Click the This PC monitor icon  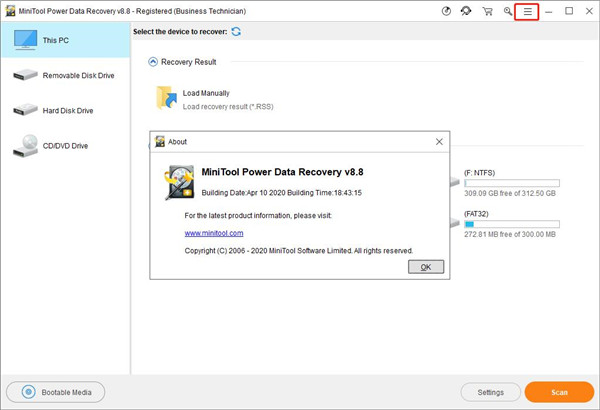(25, 40)
